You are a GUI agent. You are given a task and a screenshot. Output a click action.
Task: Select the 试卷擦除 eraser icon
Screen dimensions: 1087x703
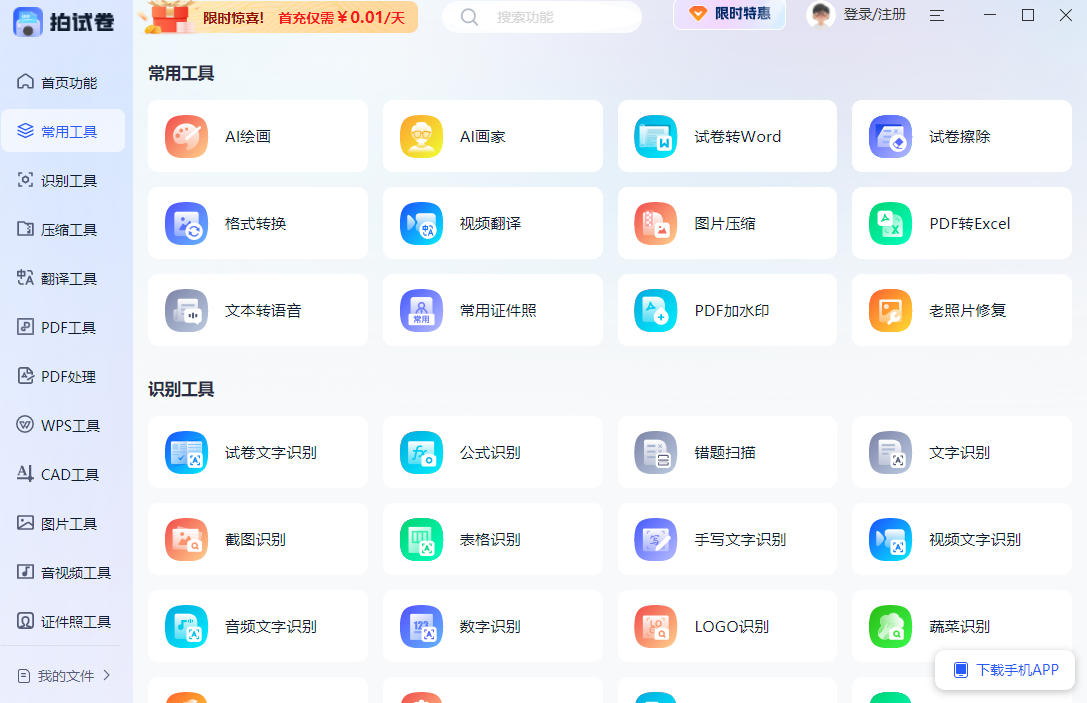pos(890,137)
